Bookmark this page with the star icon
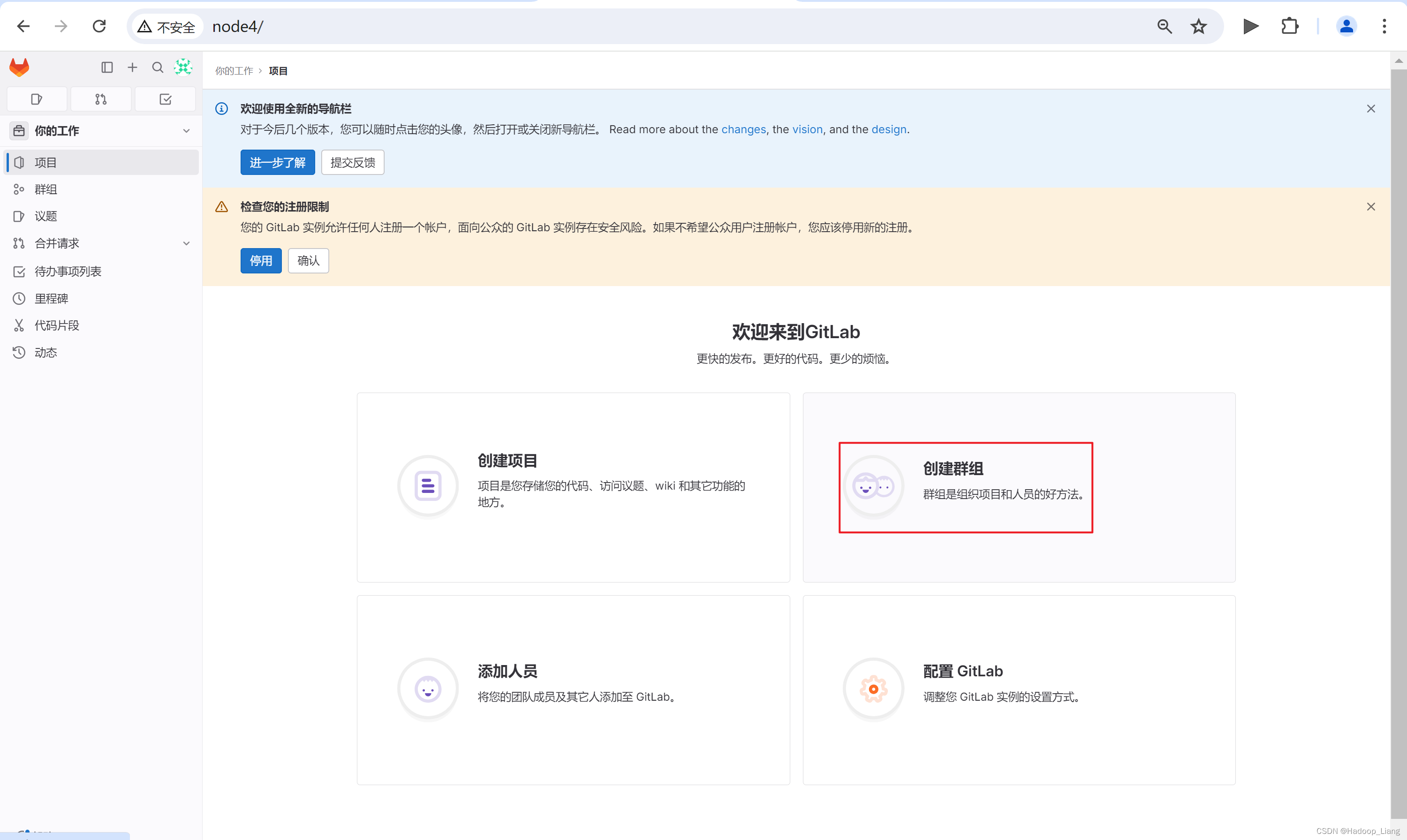 (x=1198, y=26)
